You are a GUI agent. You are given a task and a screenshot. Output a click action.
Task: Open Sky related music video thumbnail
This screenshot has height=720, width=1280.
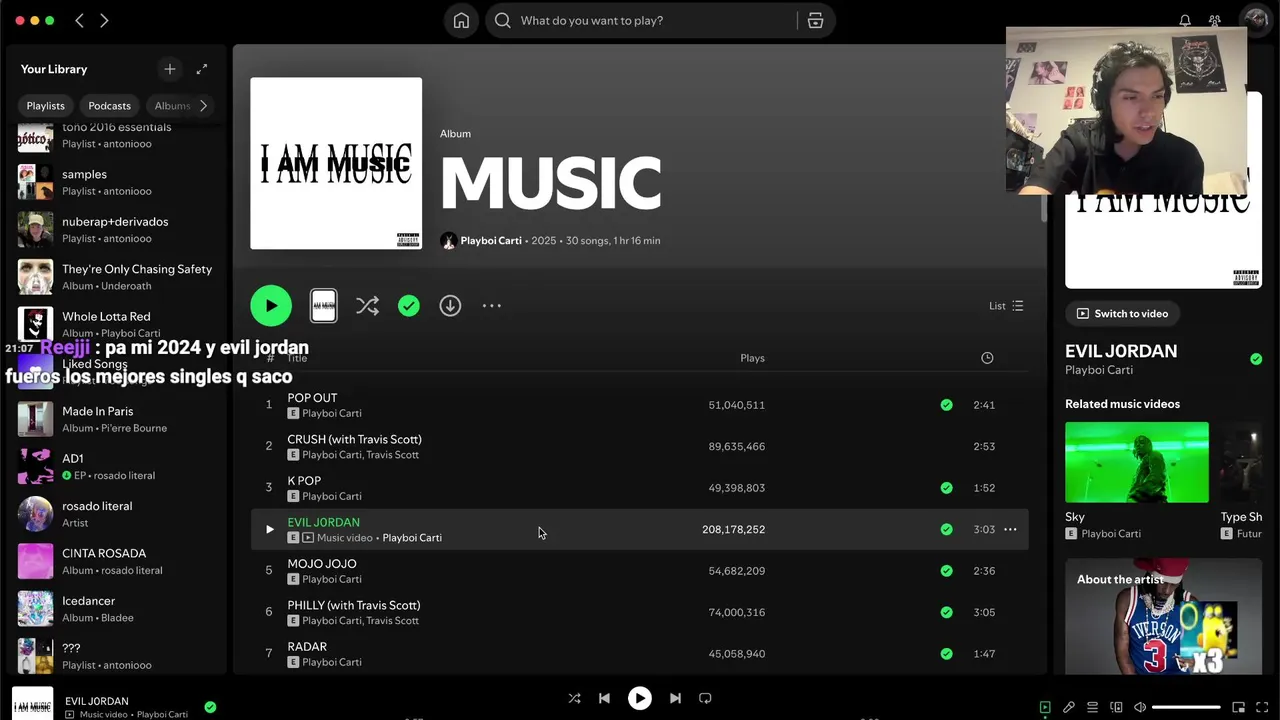pyautogui.click(x=1137, y=462)
